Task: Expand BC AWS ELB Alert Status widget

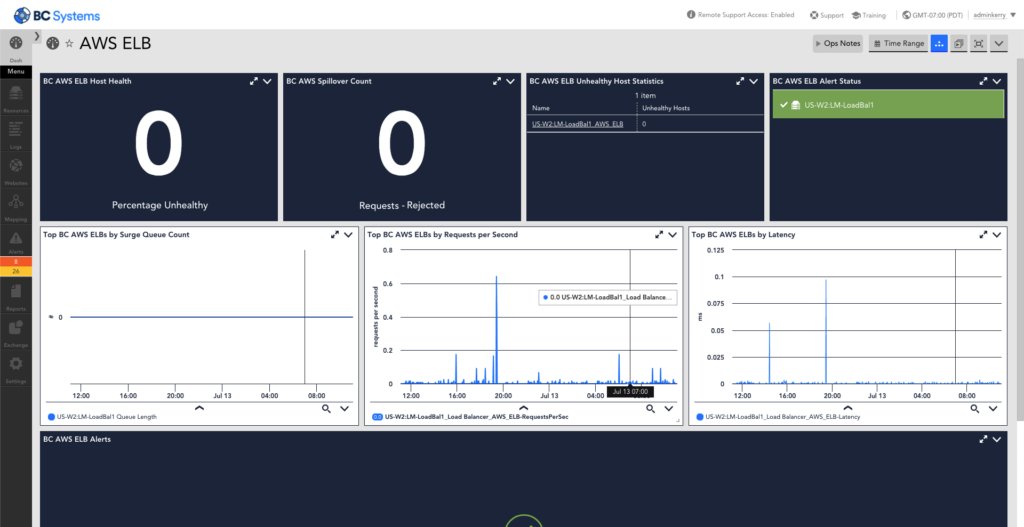Action: click(983, 81)
